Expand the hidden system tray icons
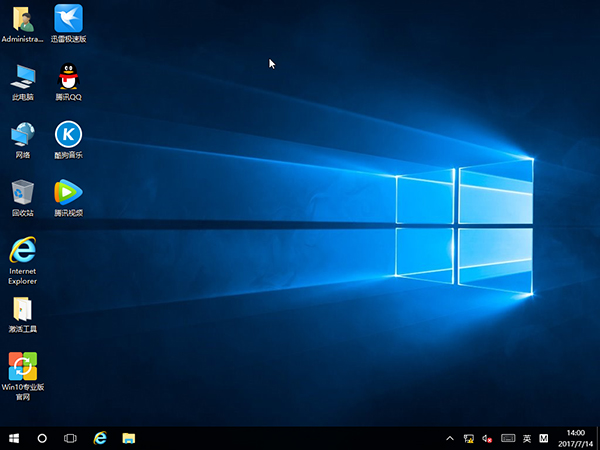Image resolution: width=600 pixels, height=450 pixels. tap(450, 438)
